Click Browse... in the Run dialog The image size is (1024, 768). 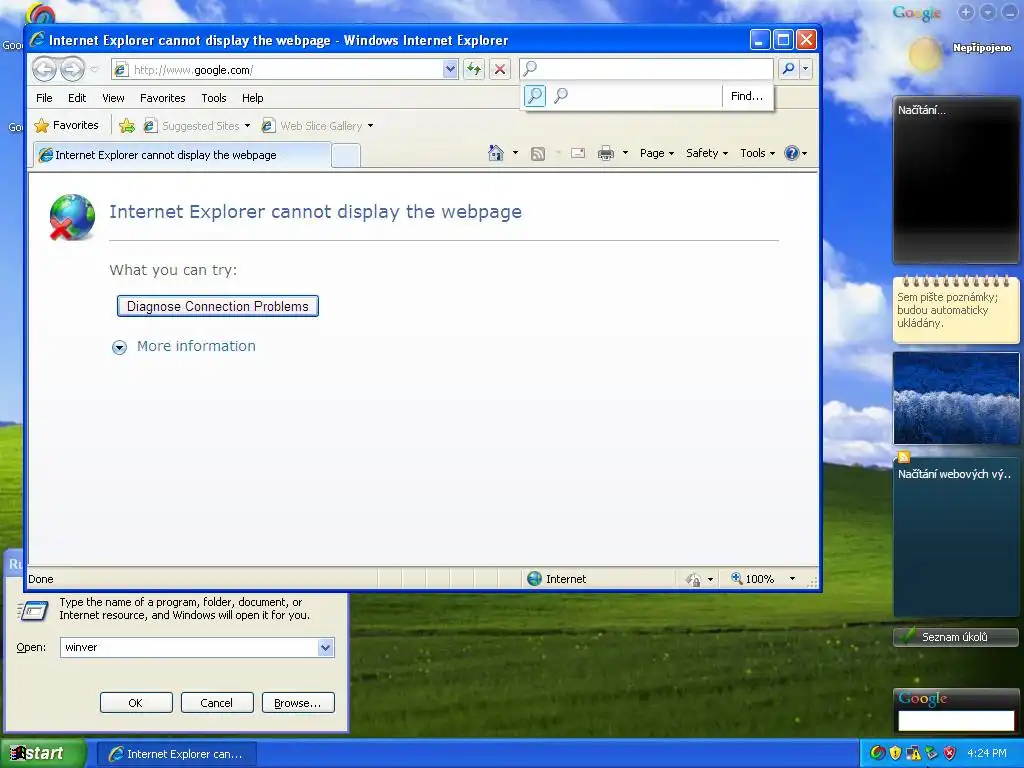[x=298, y=703]
